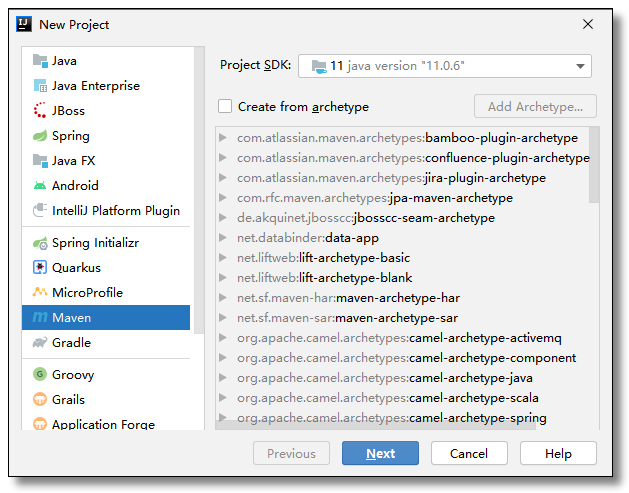Choose the Spring leaf icon

40,136
